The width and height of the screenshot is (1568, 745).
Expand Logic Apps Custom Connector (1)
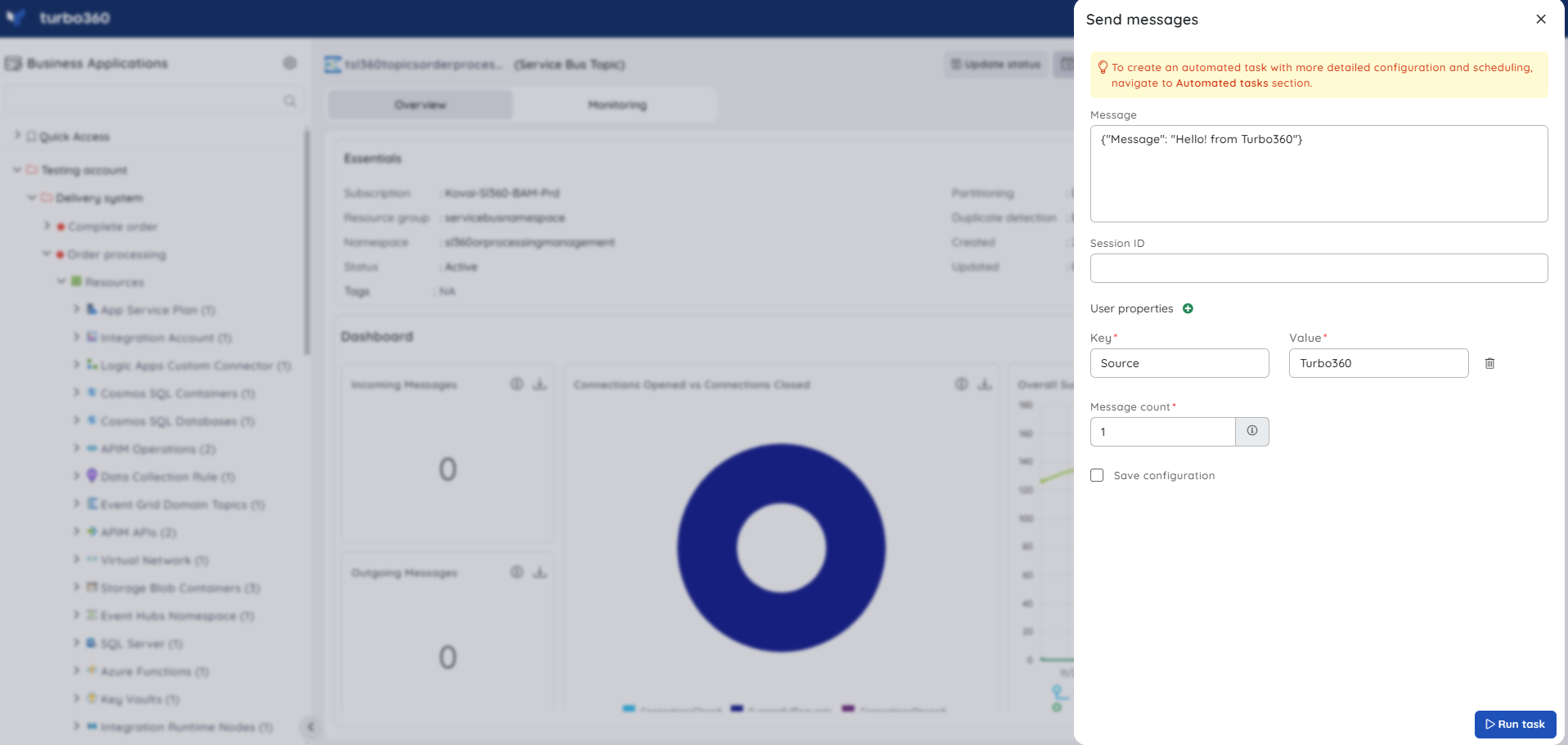(x=76, y=365)
